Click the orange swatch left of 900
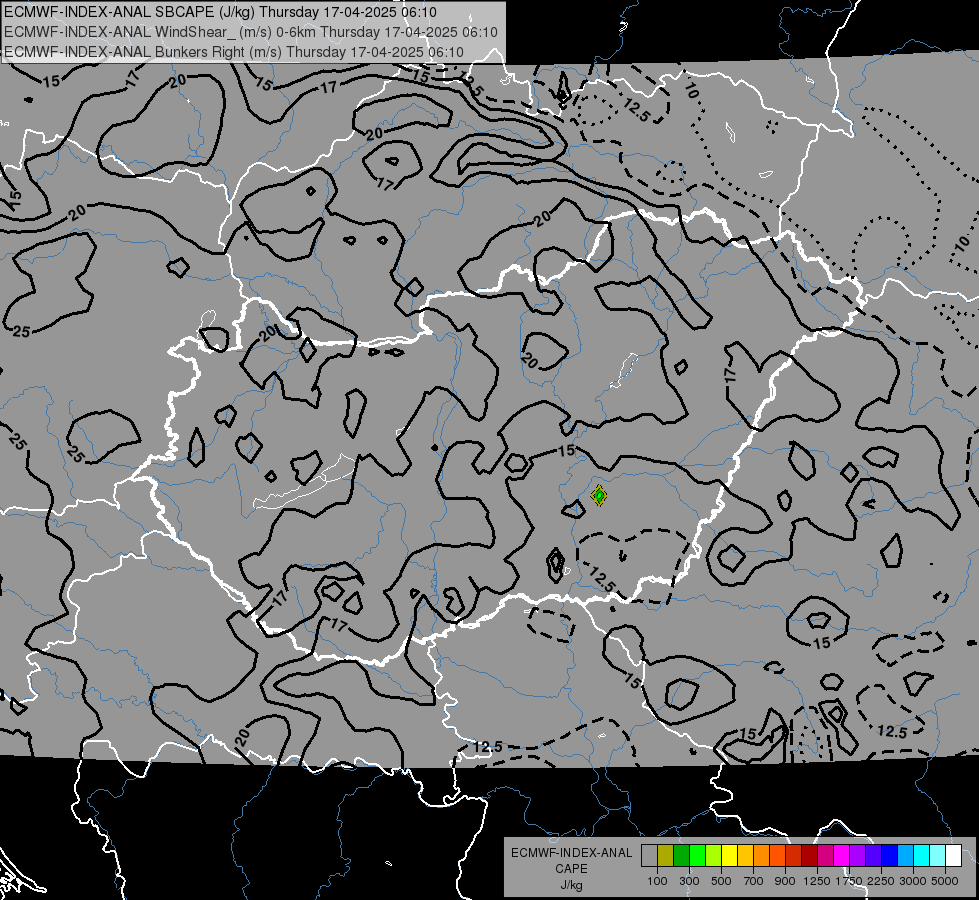The image size is (979, 900). point(762,856)
